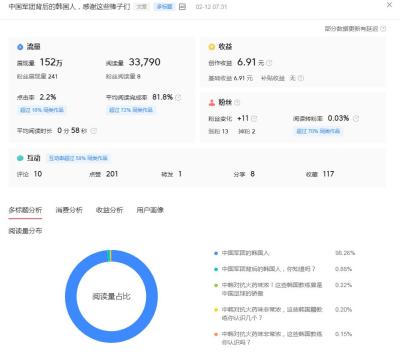Close the article data panel

tap(389, 5)
